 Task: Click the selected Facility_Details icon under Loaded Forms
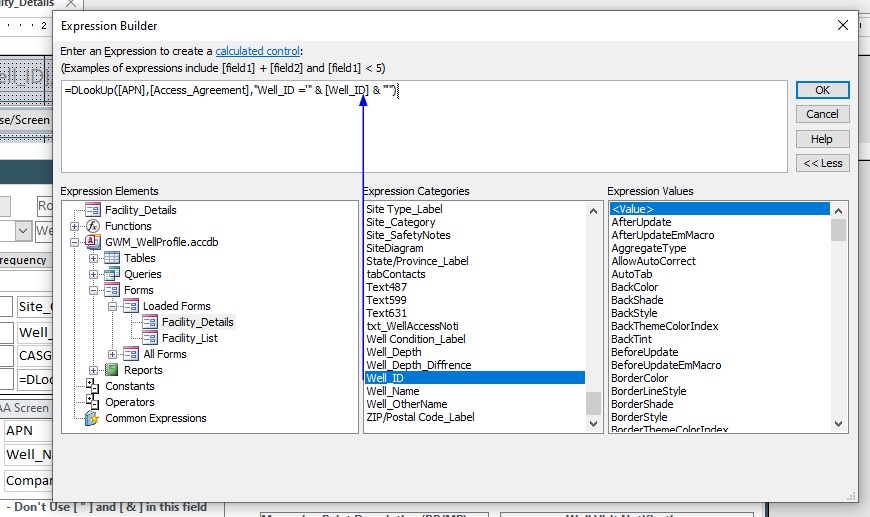[x=150, y=322]
